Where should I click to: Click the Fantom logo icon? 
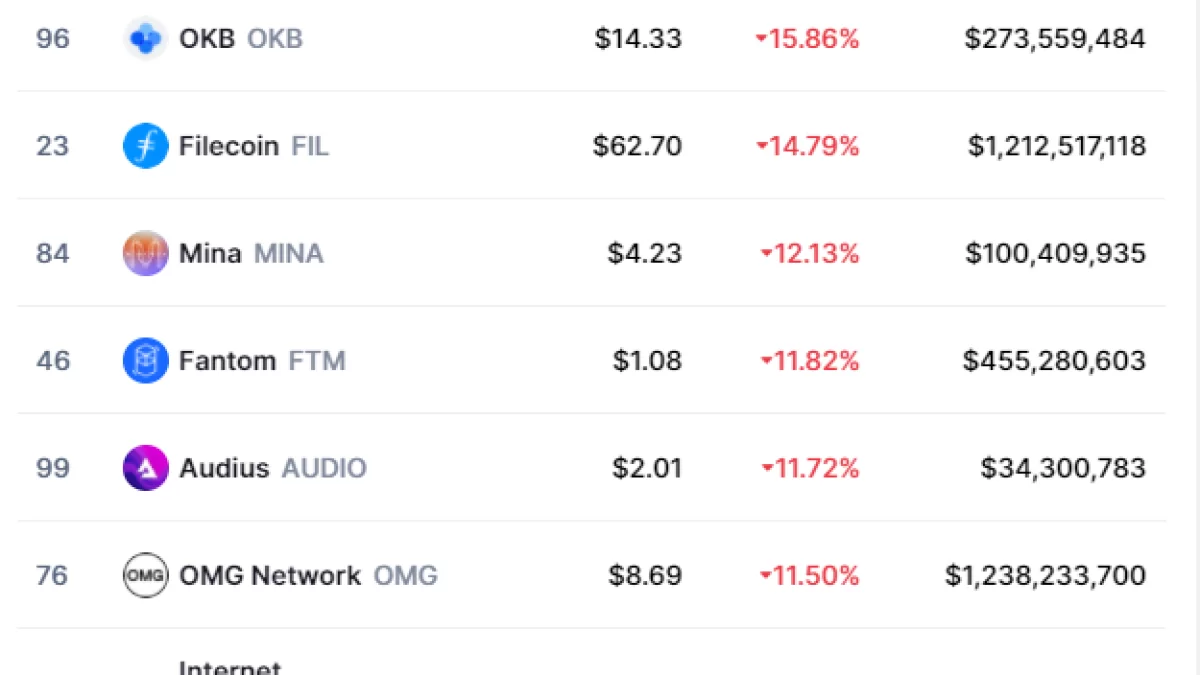(x=145, y=361)
